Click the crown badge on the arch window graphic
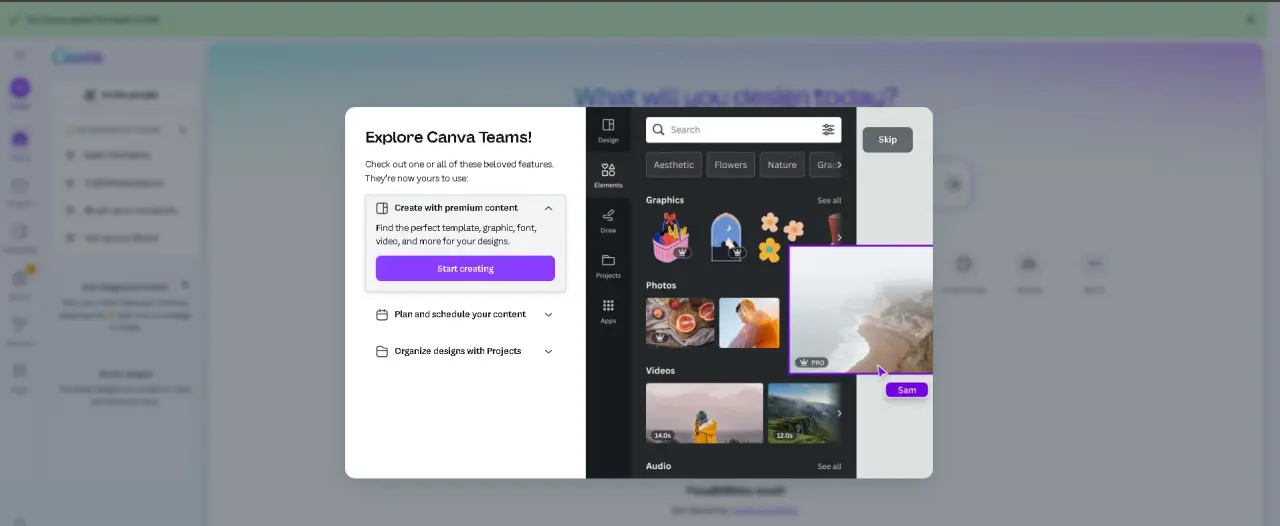Screen dimensions: 1280x526 point(736,253)
